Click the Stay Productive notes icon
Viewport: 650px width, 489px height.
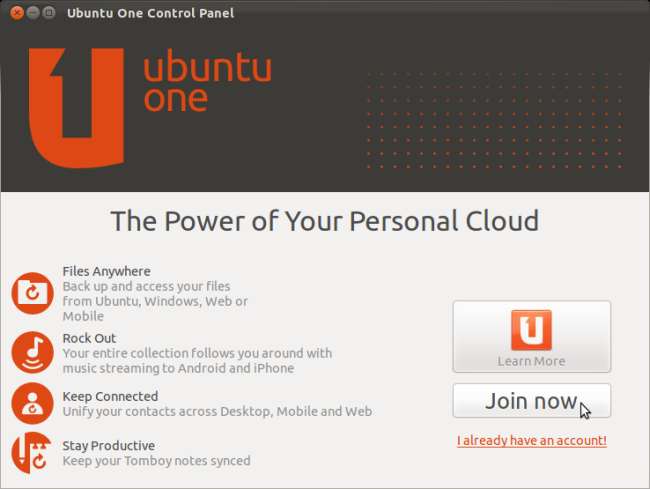pos(32,452)
